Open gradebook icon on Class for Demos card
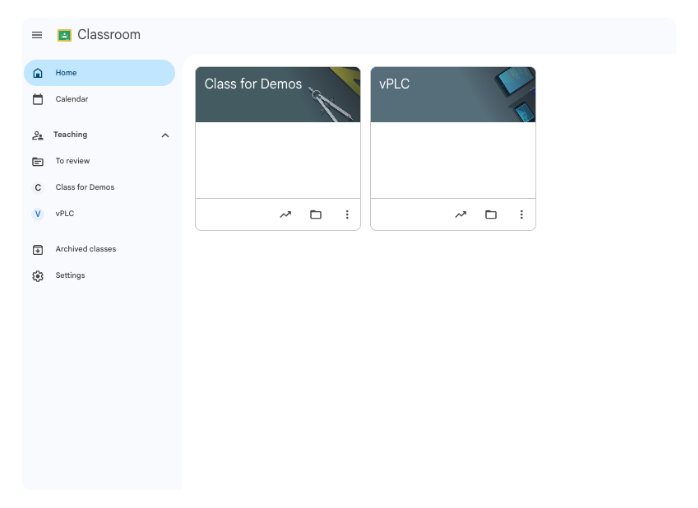The height and width of the screenshot is (508, 698). pos(285,215)
